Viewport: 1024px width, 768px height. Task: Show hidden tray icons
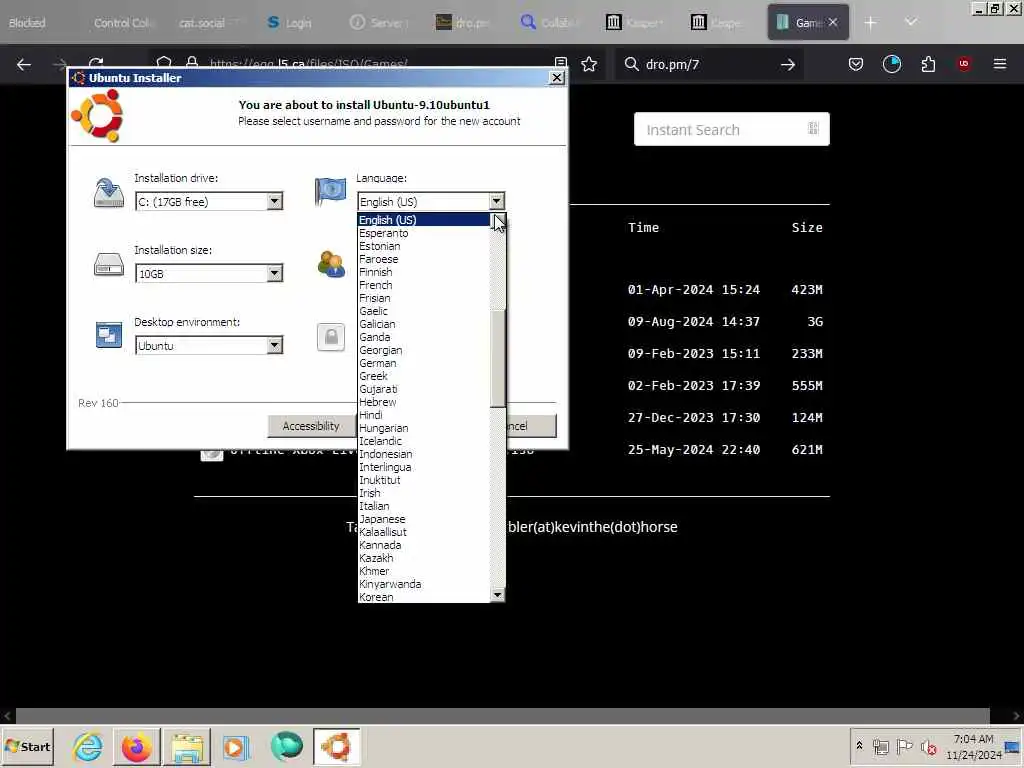pos(859,745)
